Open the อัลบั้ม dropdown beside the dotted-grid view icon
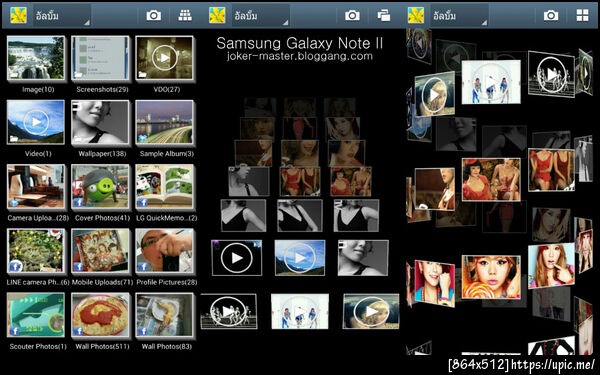The width and height of the screenshot is (600, 375). (62, 15)
